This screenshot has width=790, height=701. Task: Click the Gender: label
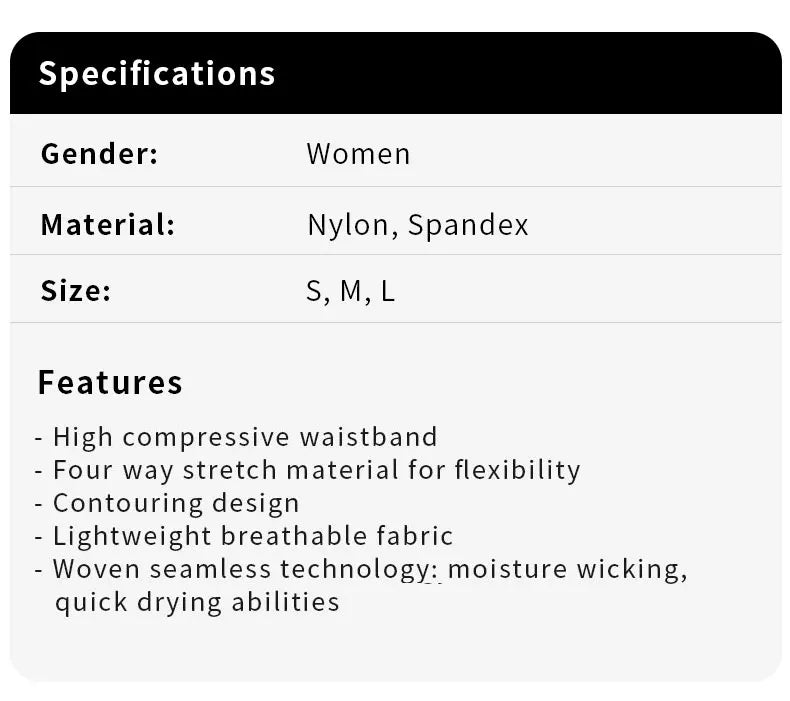tap(99, 154)
